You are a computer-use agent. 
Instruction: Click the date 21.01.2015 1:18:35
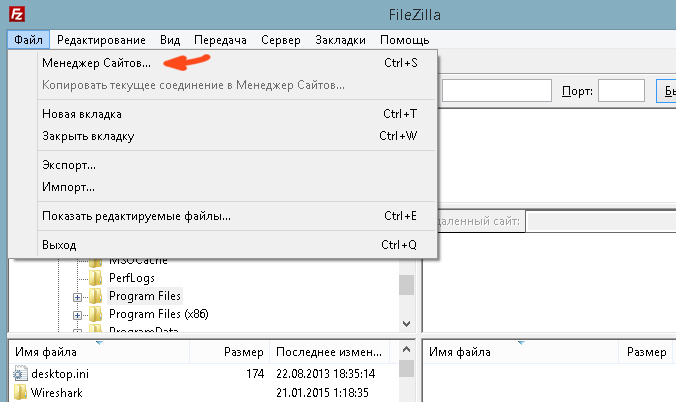point(322,393)
